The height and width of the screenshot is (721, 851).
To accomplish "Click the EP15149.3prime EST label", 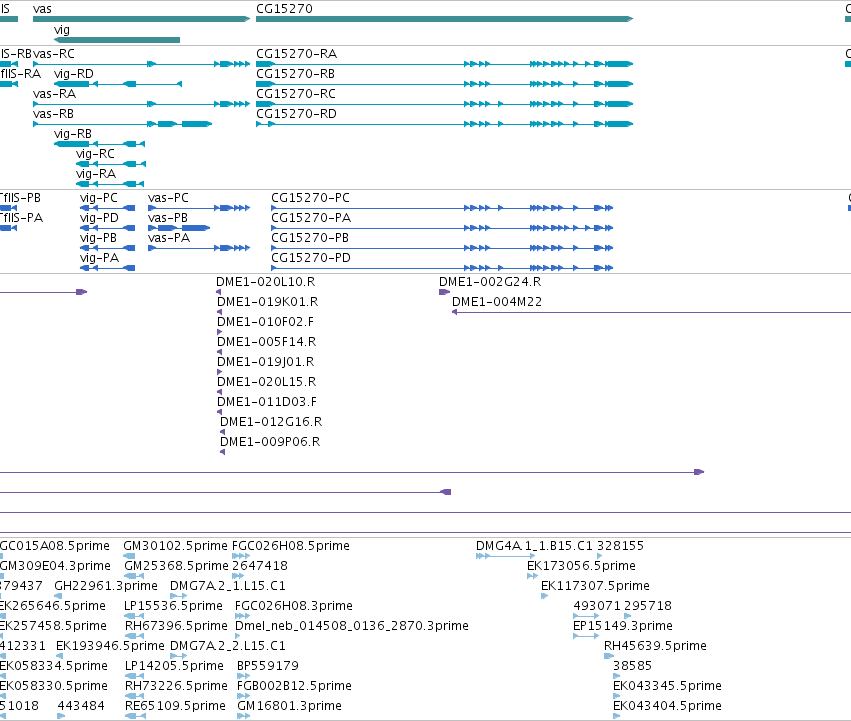I will coord(623,627).
